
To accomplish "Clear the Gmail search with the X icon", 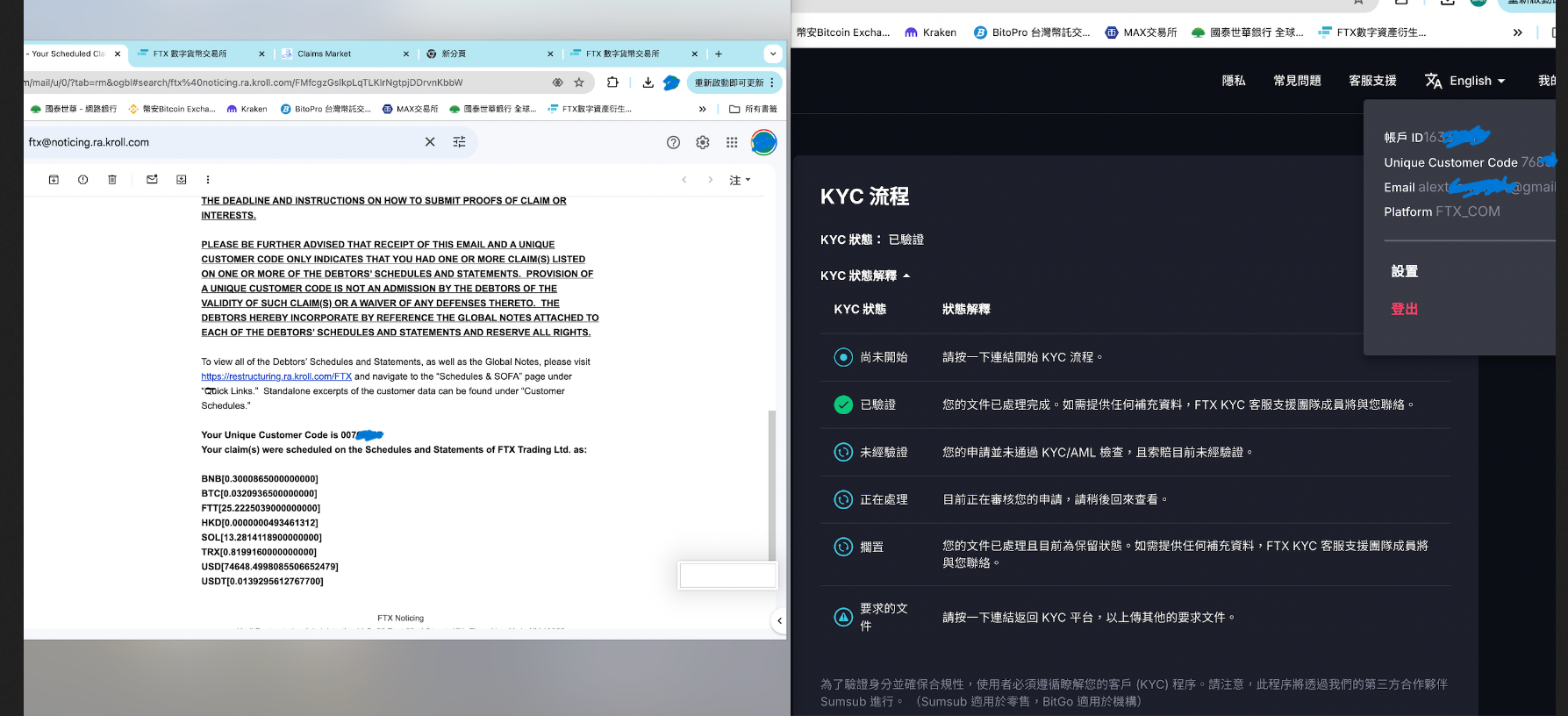I will 430,142.
